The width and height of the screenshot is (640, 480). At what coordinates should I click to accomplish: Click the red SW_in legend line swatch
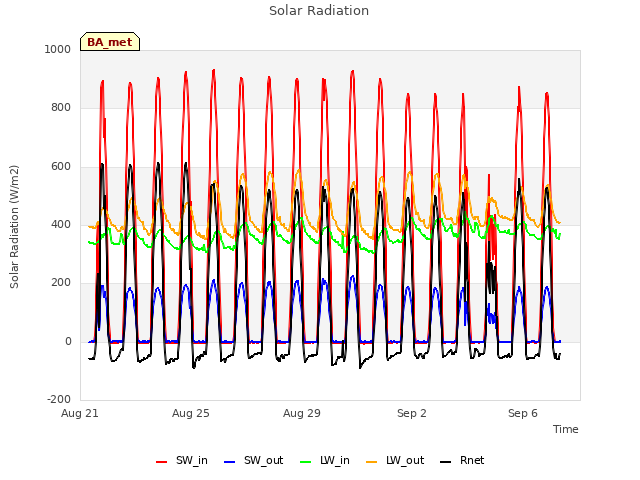tap(162, 462)
